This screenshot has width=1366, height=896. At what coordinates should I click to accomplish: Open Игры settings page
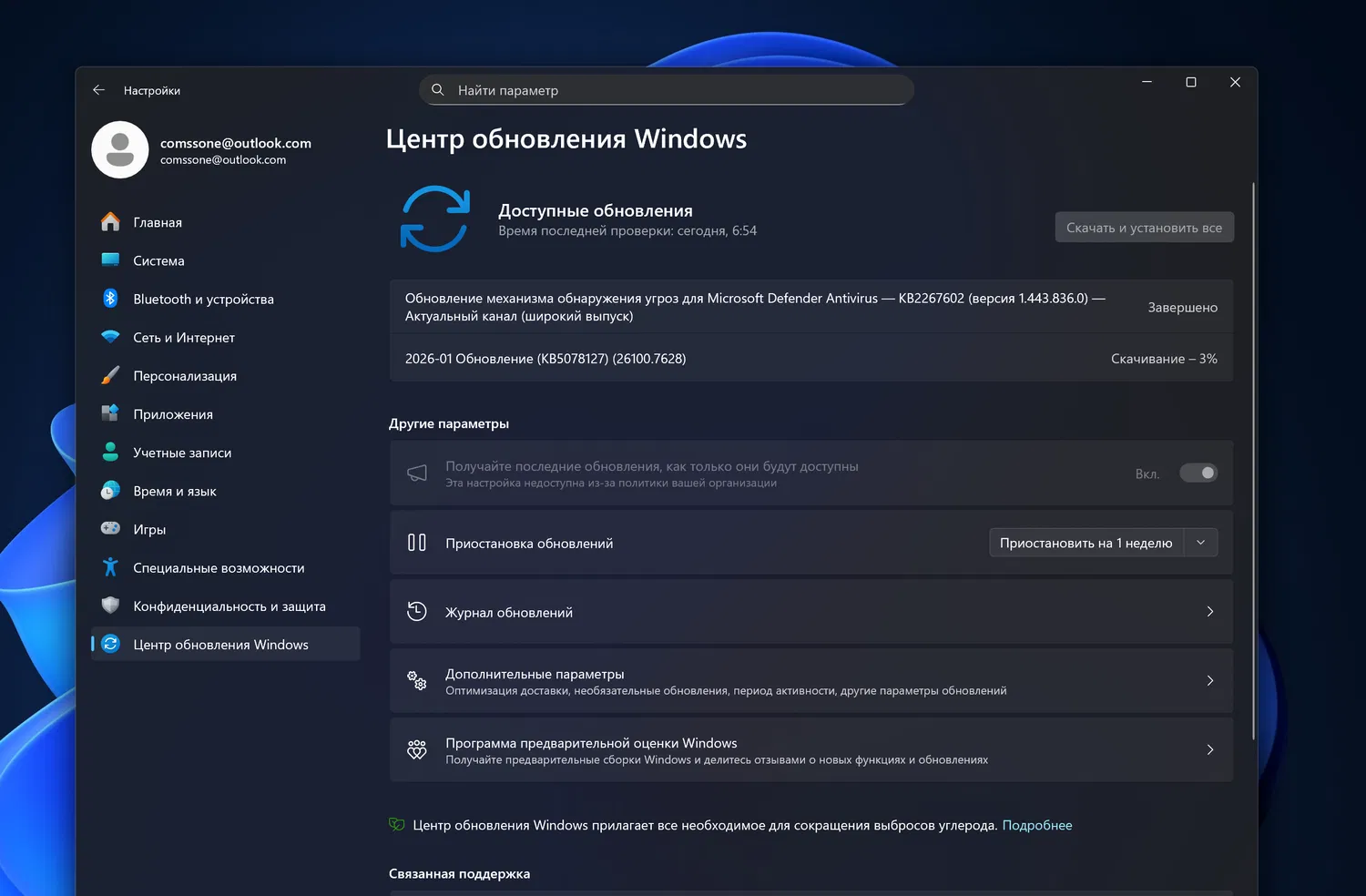(x=226, y=529)
